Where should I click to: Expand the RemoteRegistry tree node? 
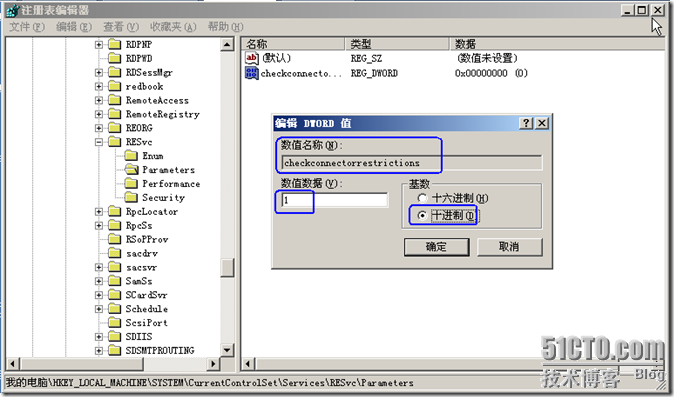(x=99, y=114)
